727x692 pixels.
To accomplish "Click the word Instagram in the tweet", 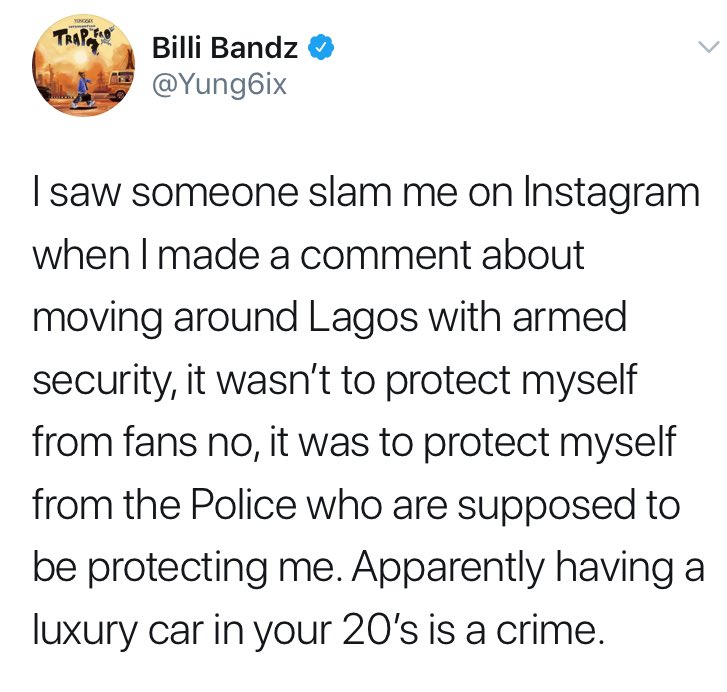I will pos(611,194).
